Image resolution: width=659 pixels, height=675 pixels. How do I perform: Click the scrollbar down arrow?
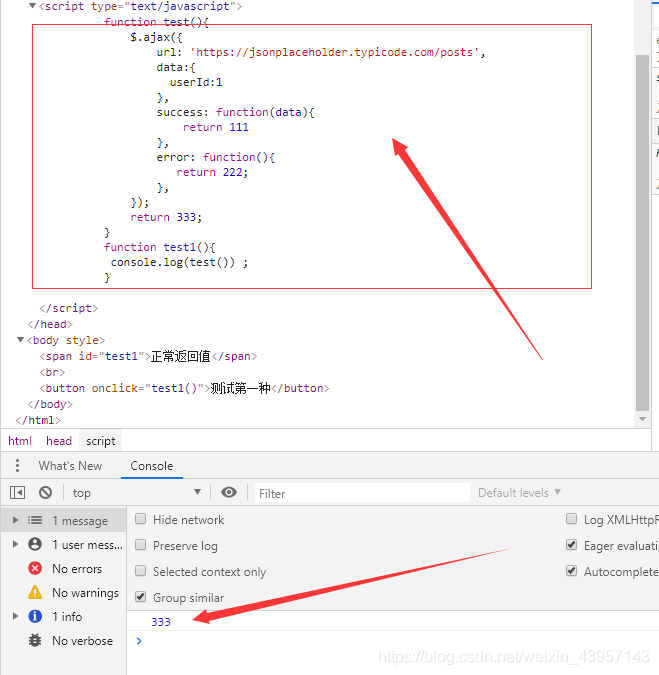coord(642,419)
